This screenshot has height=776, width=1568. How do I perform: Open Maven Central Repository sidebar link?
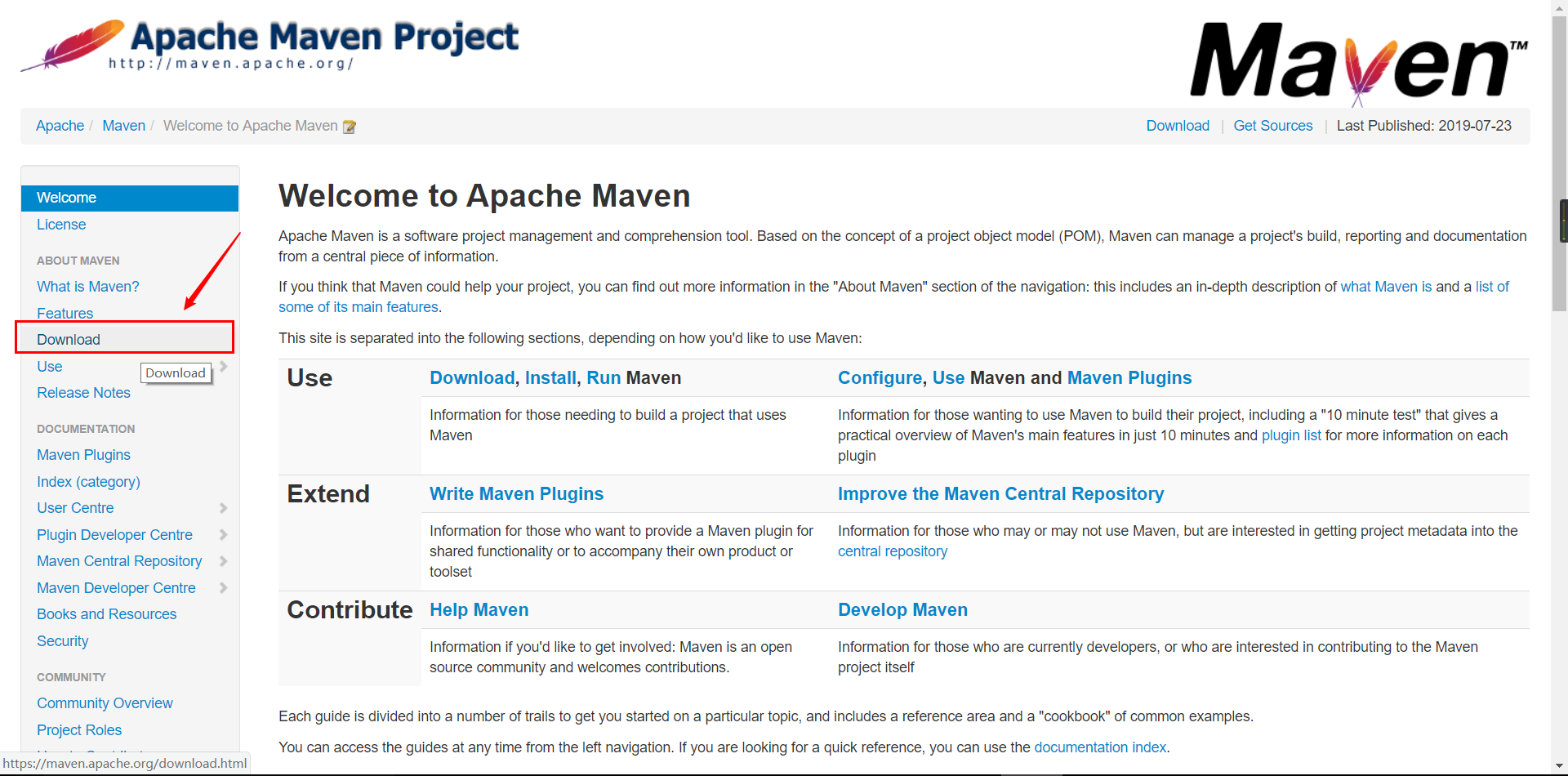click(x=119, y=561)
